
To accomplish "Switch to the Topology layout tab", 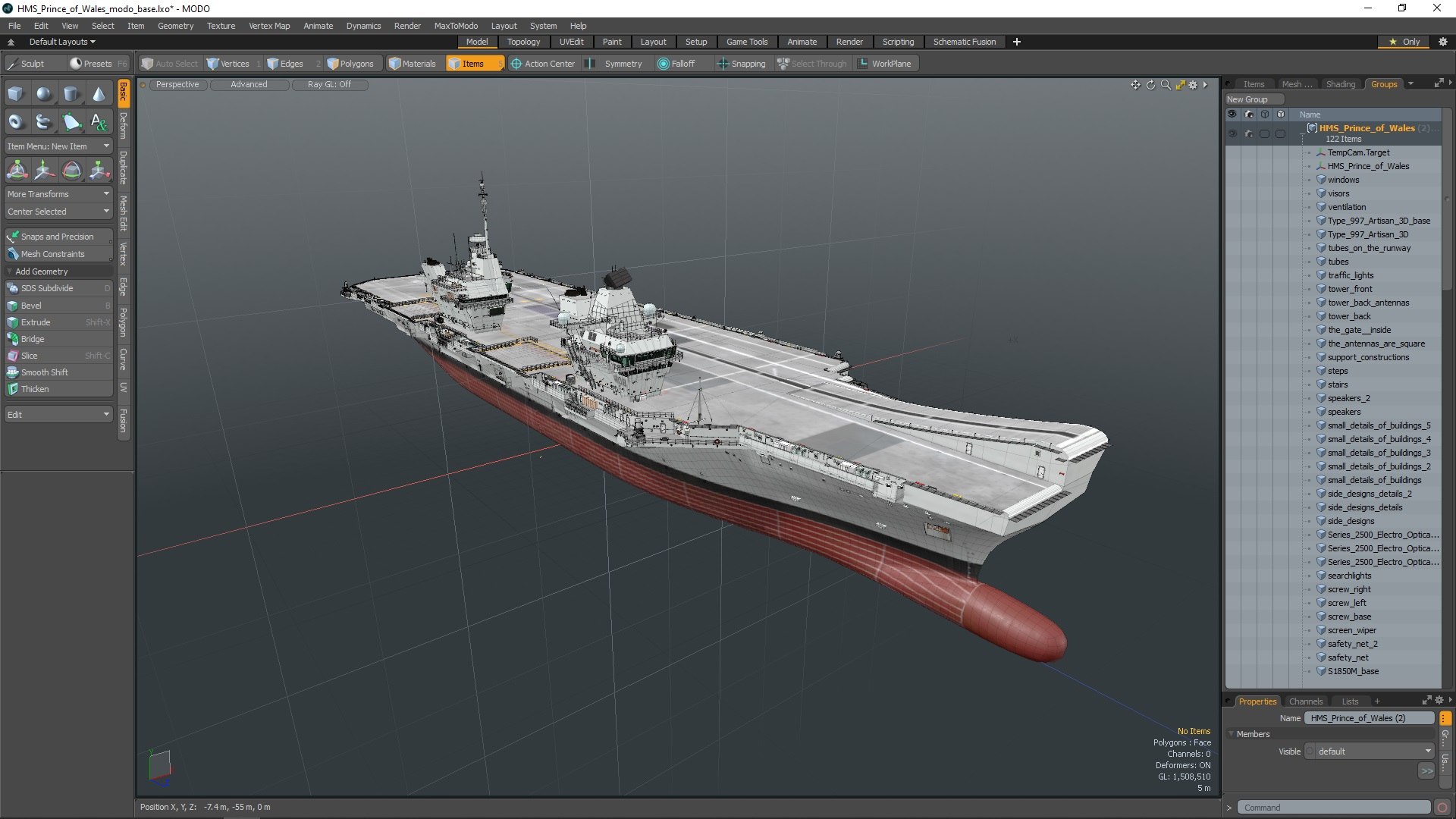I will 523,42.
